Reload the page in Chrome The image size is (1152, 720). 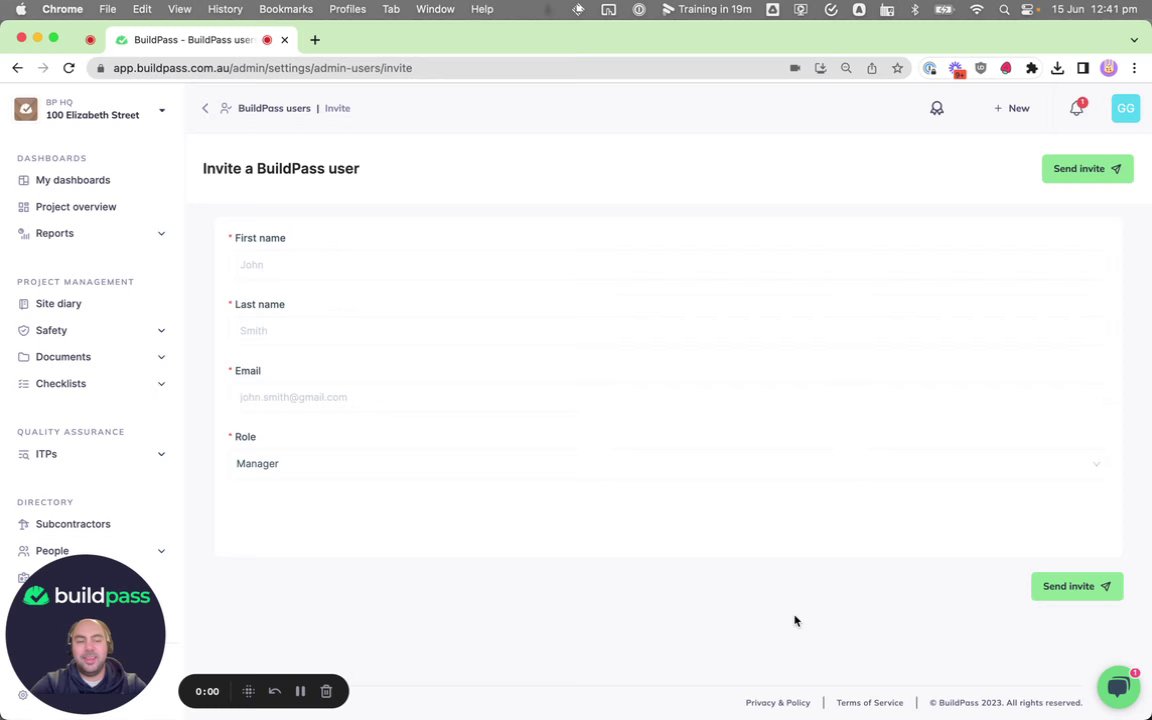pos(69,68)
